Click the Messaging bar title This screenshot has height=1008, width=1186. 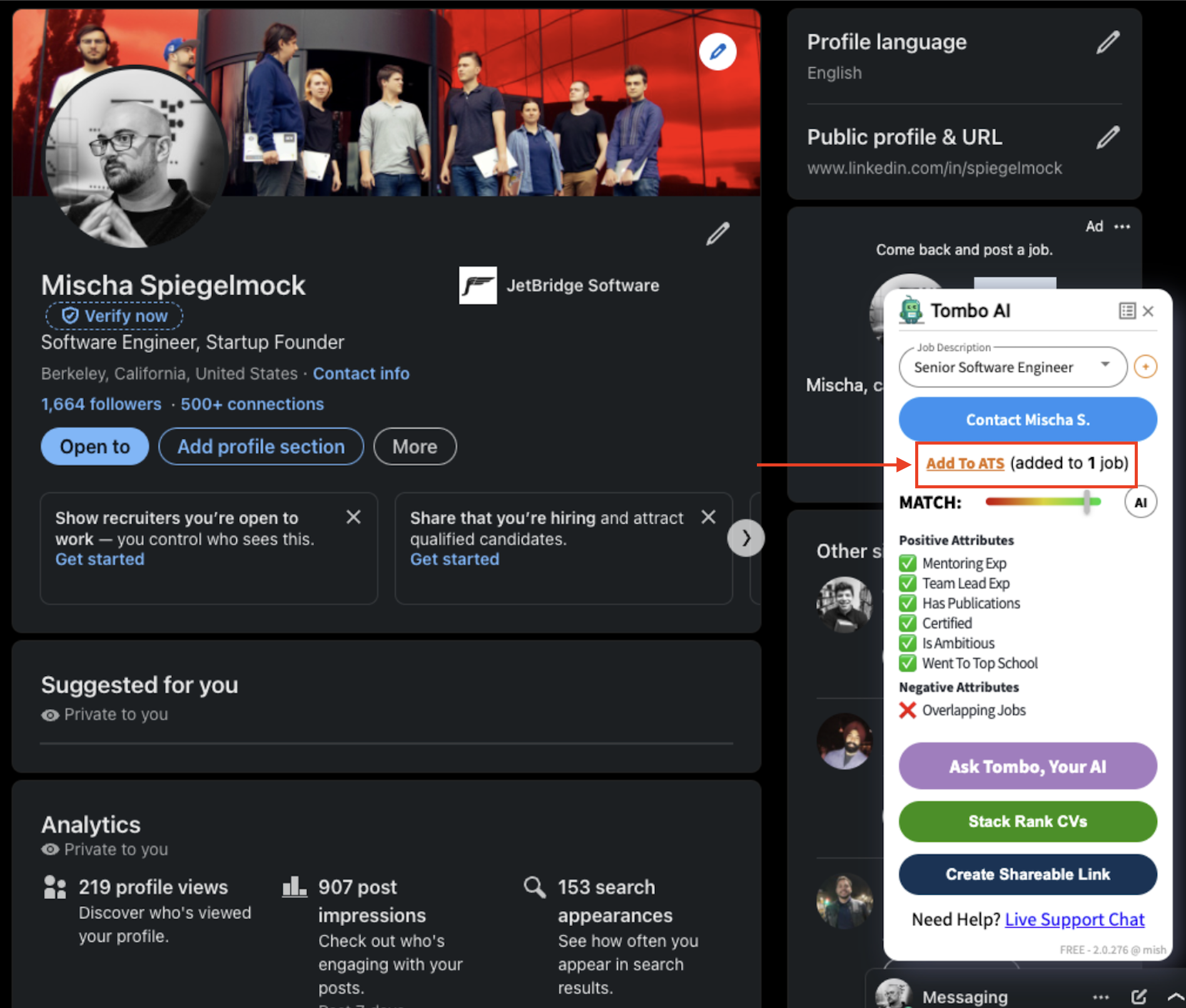965,997
